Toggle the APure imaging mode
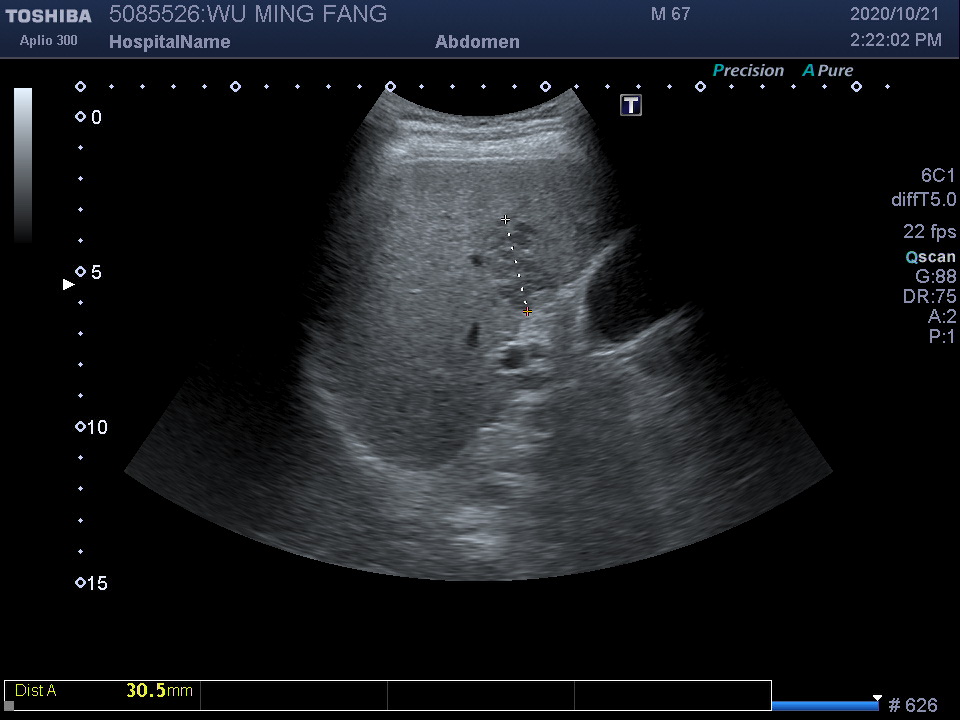The height and width of the screenshot is (720, 960). pyautogui.click(x=828, y=71)
